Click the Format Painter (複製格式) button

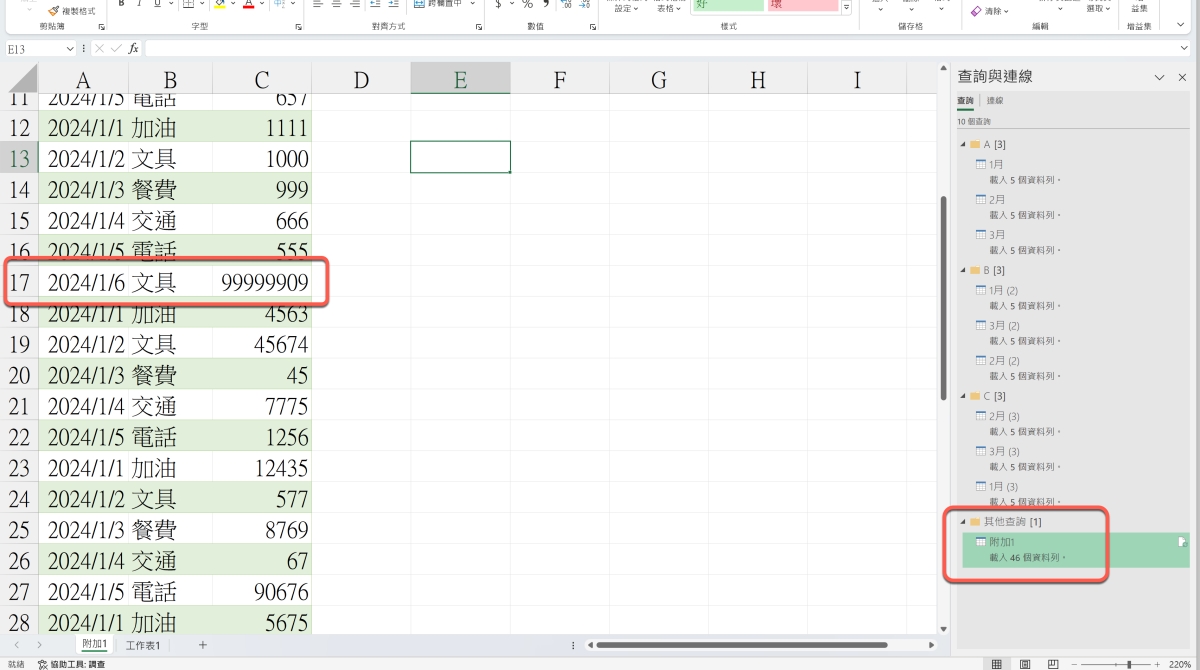pyautogui.click(x=72, y=10)
